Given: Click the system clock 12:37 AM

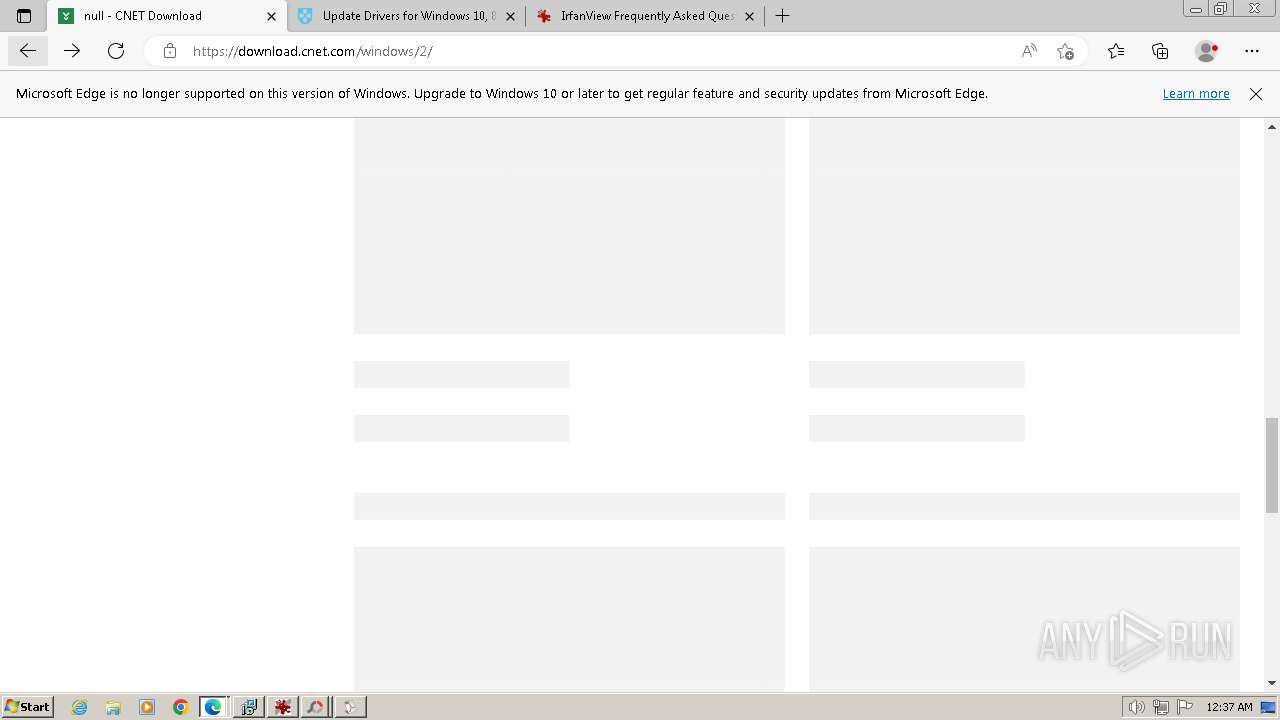Looking at the screenshot, I should coord(1229,707).
